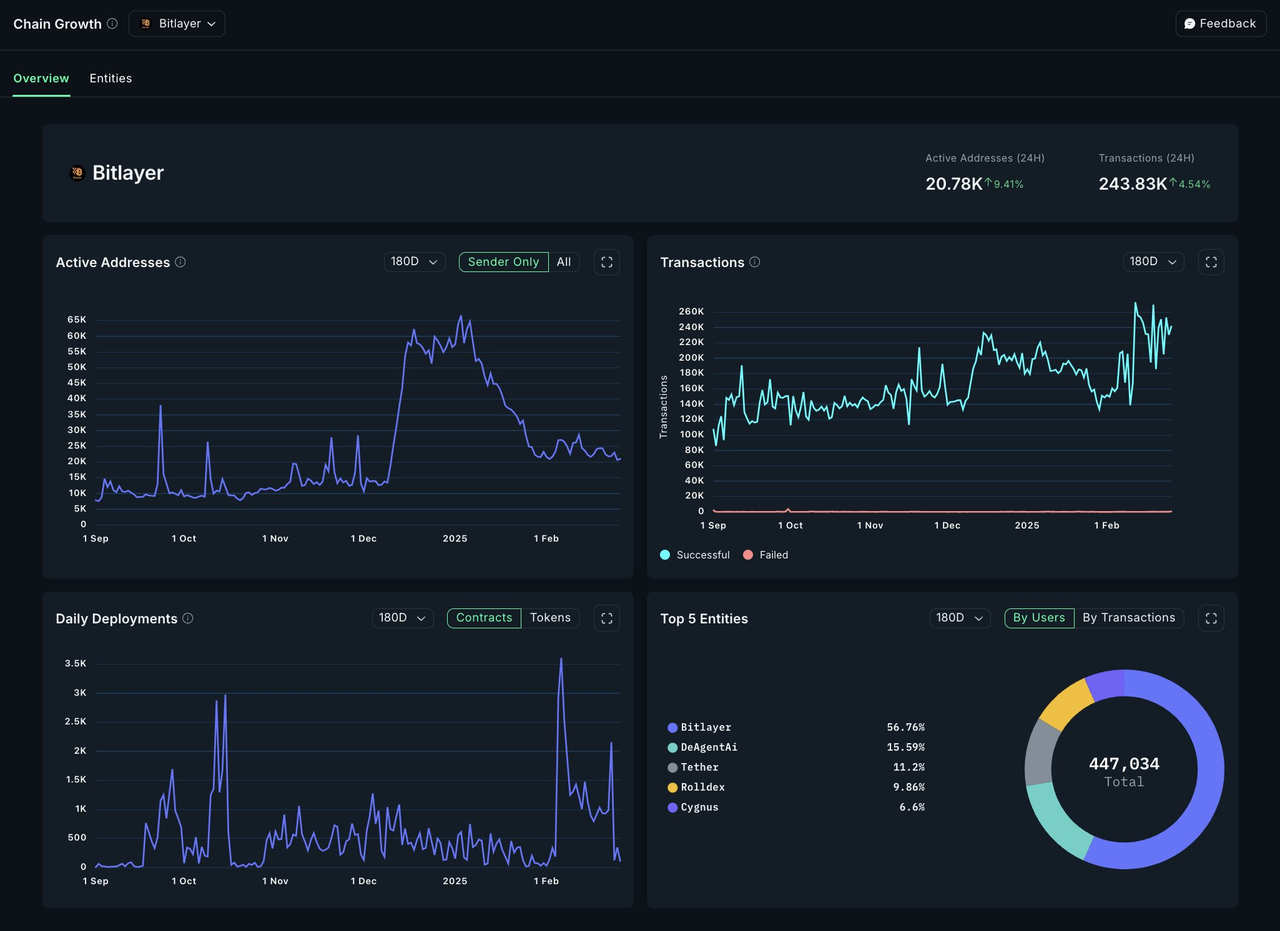Click Bitlayer entry in entities legend

click(705, 727)
